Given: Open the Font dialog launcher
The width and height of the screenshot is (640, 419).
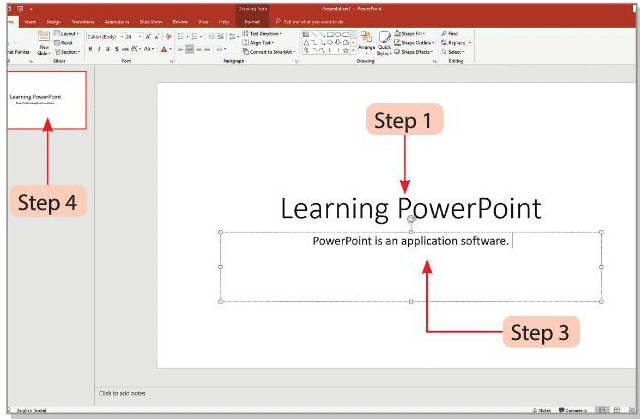Looking at the screenshot, I should click(172, 62).
